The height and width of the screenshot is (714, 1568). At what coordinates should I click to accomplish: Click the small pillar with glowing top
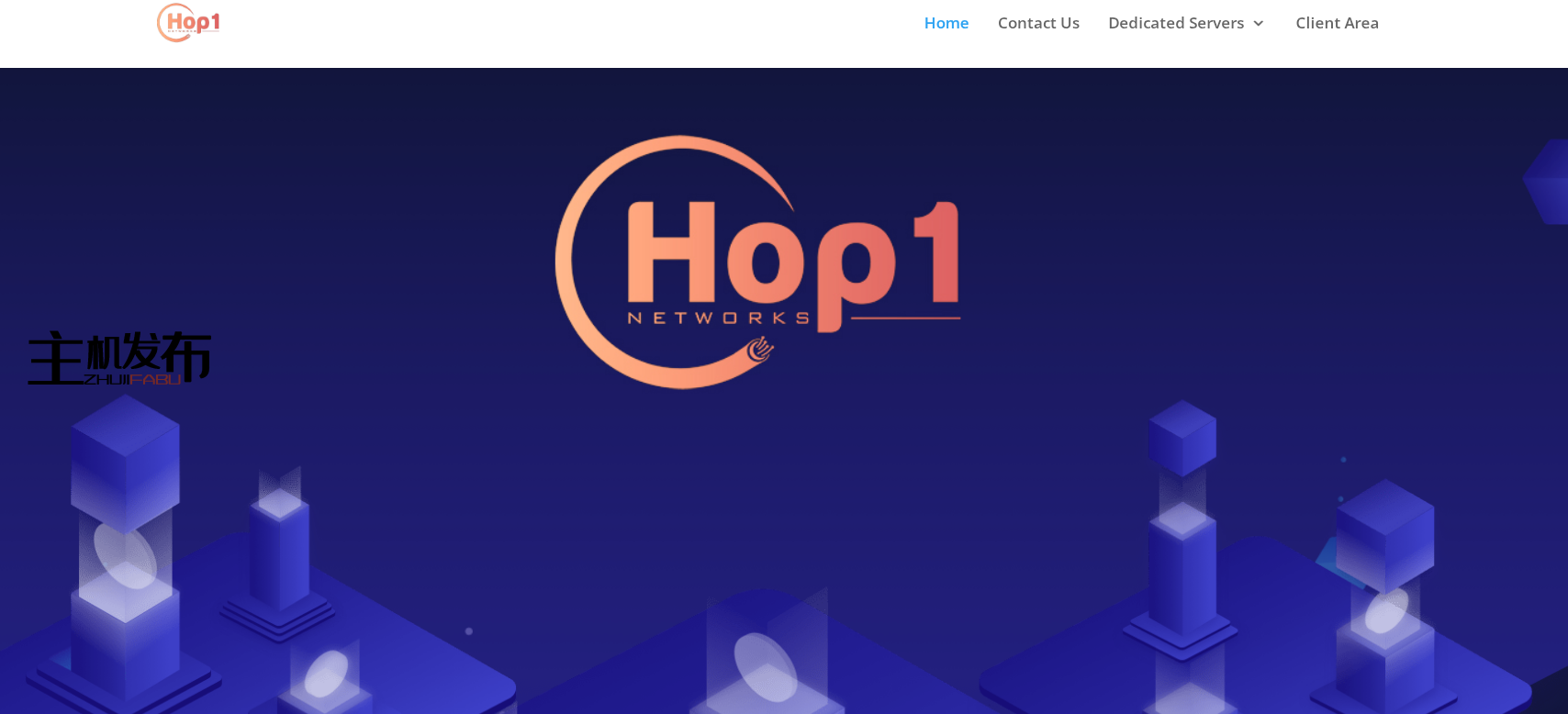[x=280, y=551]
